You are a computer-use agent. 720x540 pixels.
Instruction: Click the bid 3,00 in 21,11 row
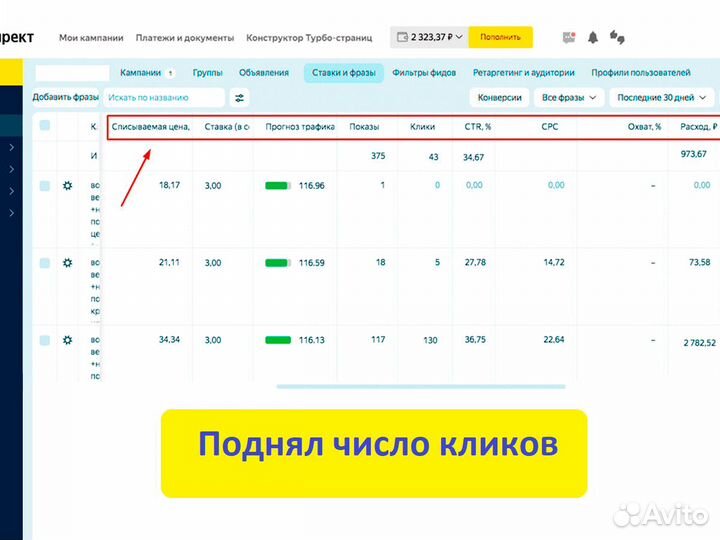tap(213, 263)
